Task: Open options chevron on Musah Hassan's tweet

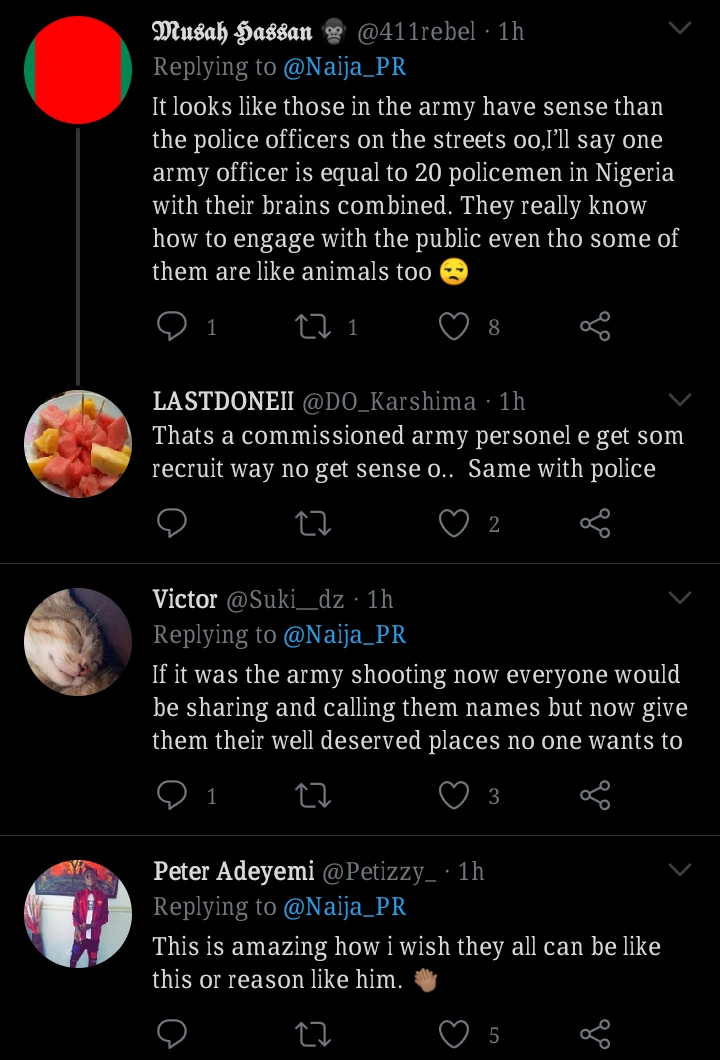Action: [x=679, y=29]
